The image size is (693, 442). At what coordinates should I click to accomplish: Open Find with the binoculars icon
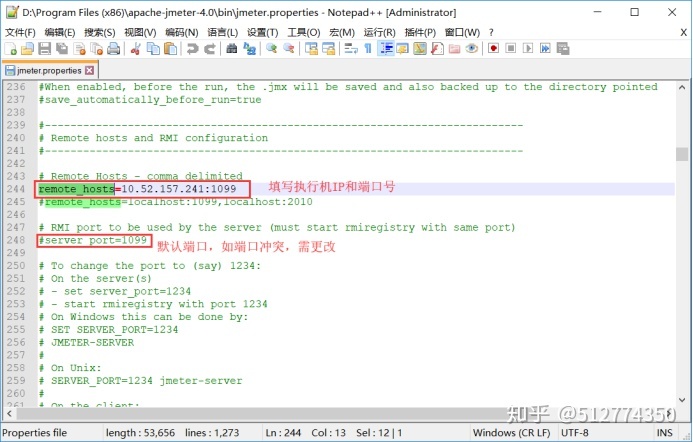(232, 49)
